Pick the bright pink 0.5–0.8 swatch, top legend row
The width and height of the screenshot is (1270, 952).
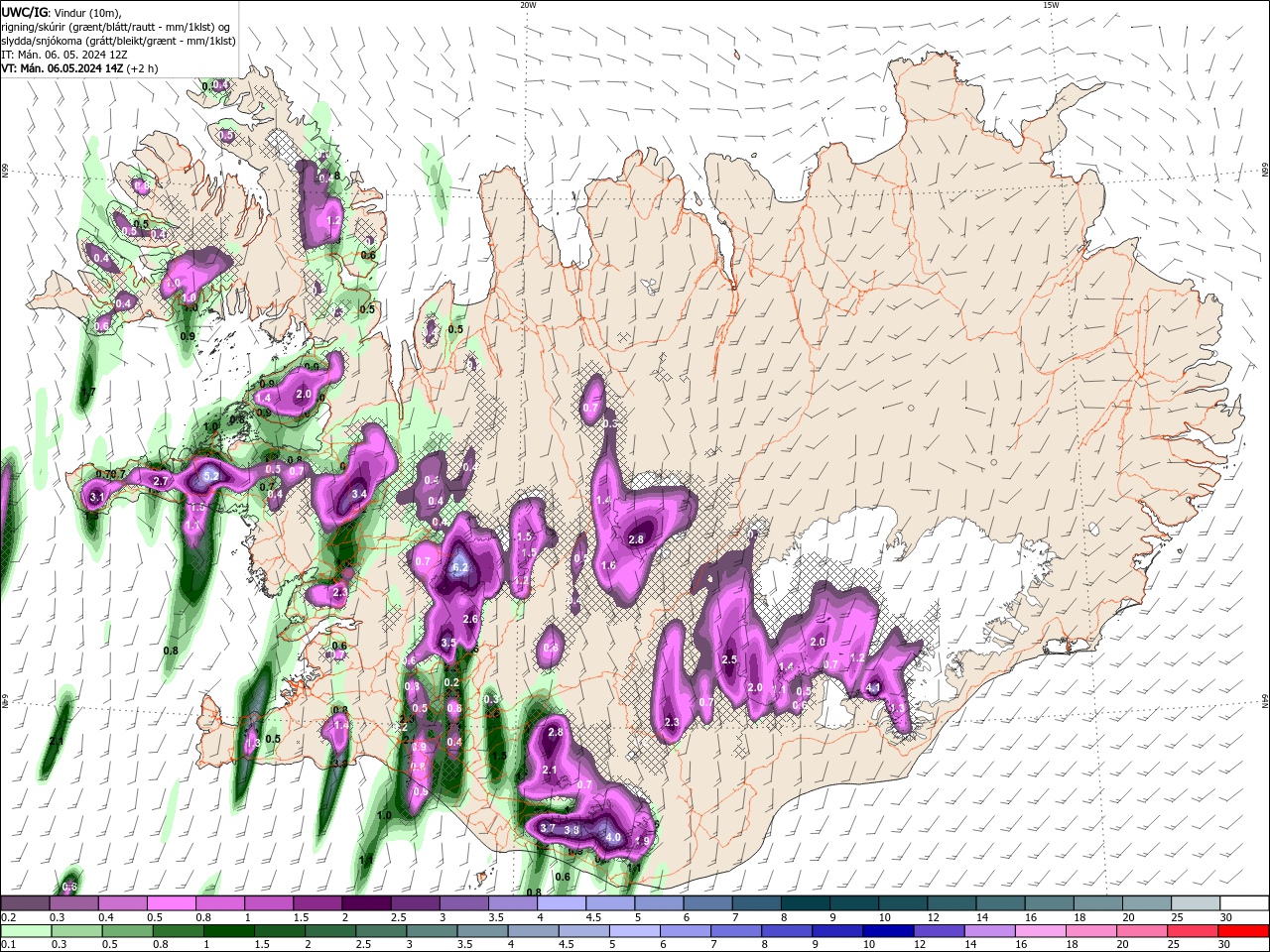pyautogui.click(x=171, y=903)
